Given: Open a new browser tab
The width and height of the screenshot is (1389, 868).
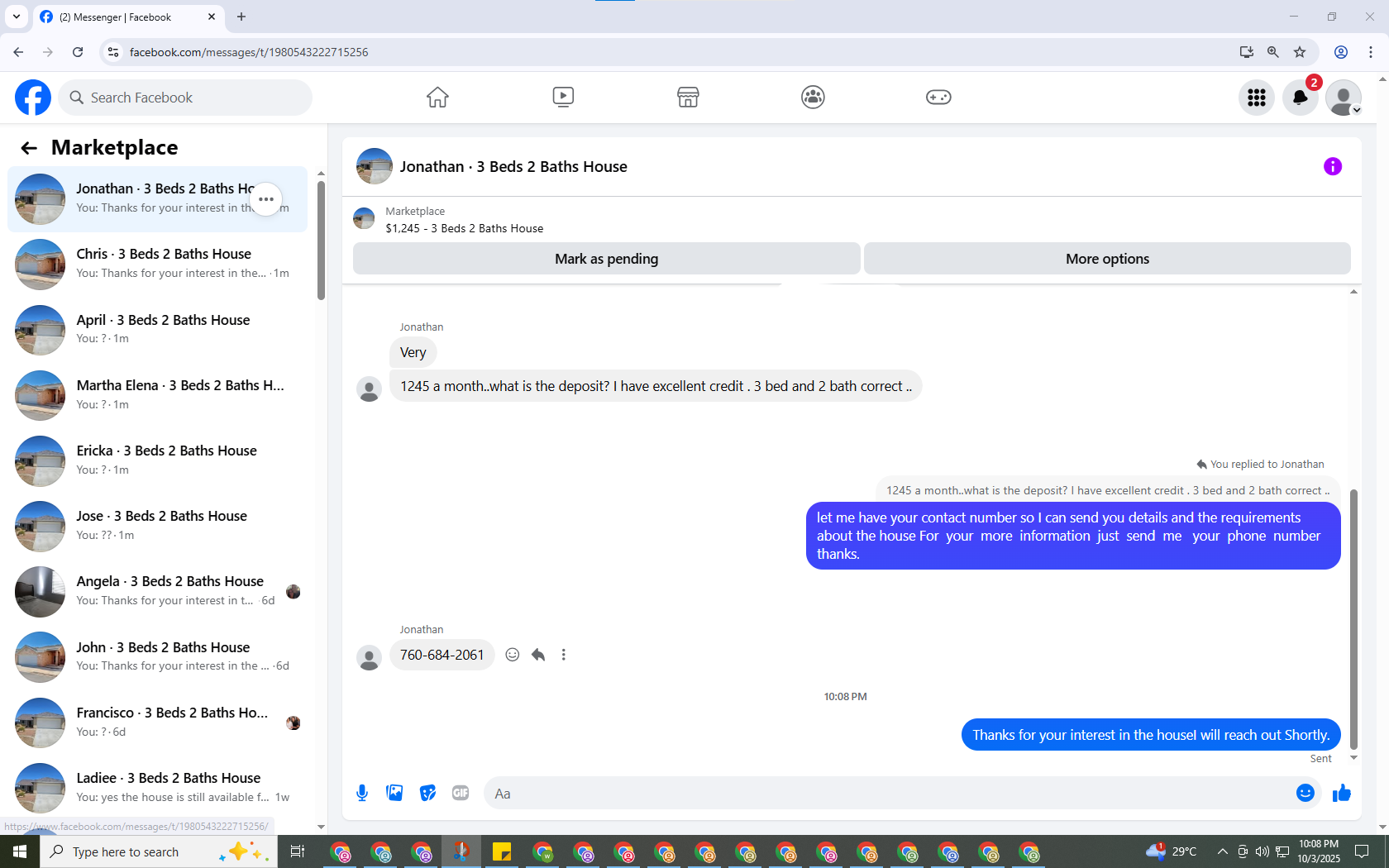Looking at the screenshot, I should tap(241, 17).
